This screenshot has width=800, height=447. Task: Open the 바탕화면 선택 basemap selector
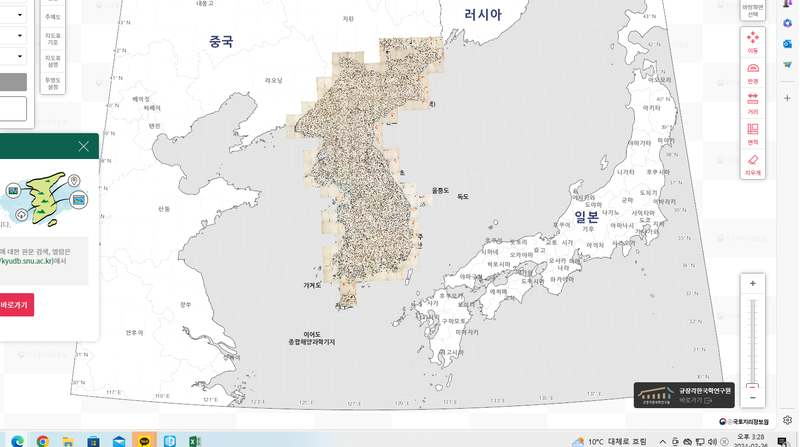[753, 10]
